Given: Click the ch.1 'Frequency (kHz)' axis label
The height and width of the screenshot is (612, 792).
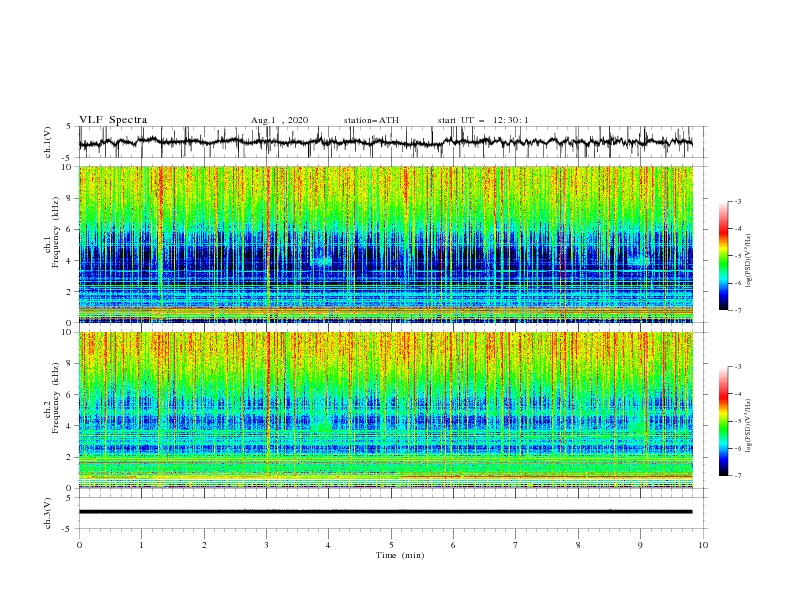Looking at the screenshot, I should click(x=56, y=230).
